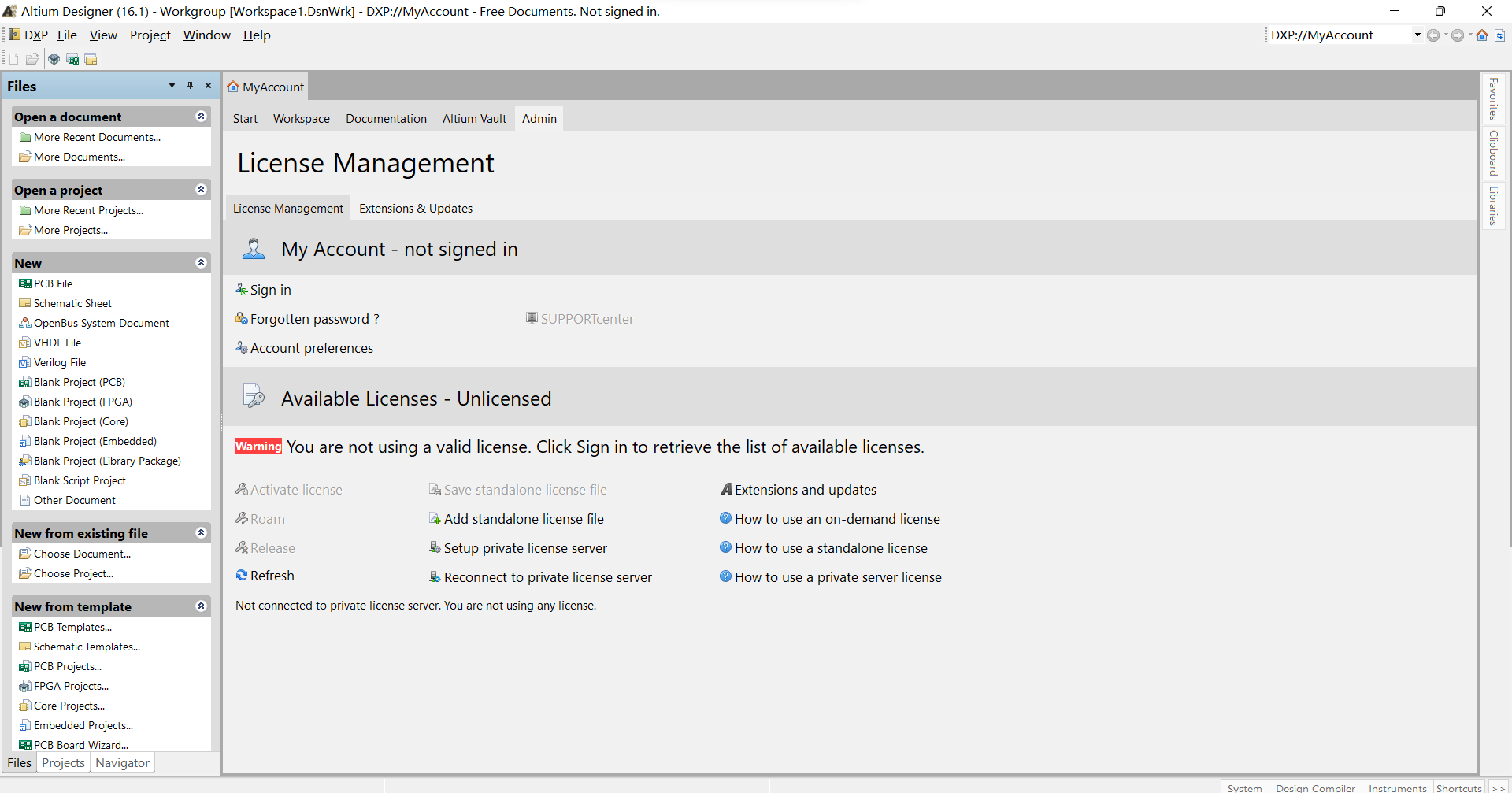This screenshot has width=1512, height=793.
Task: Create a Blank Project (PCB)
Action: (x=72, y=382)
